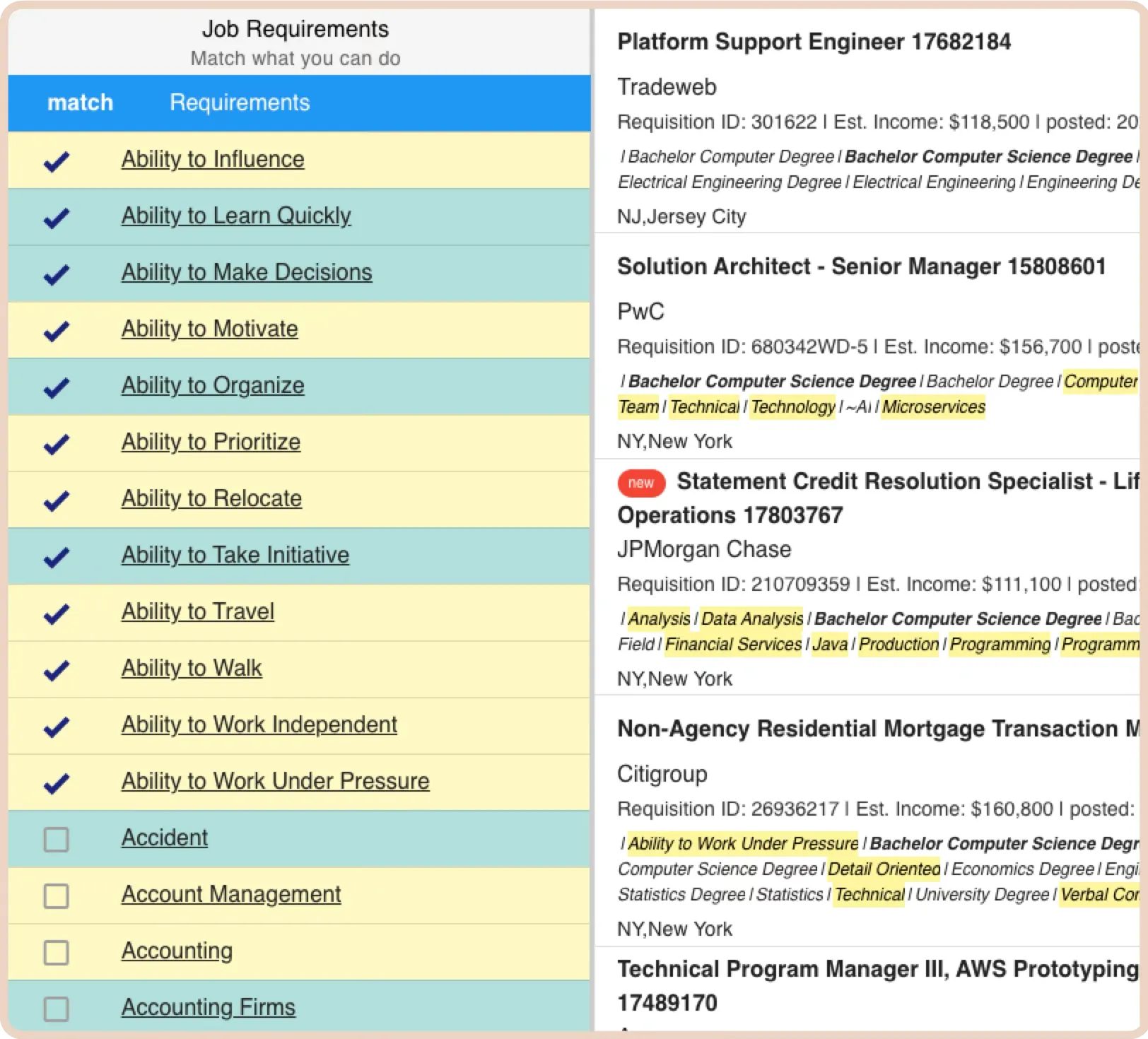
Task: Click the Accounting Firms requirement link
Action: point(209,1007)
